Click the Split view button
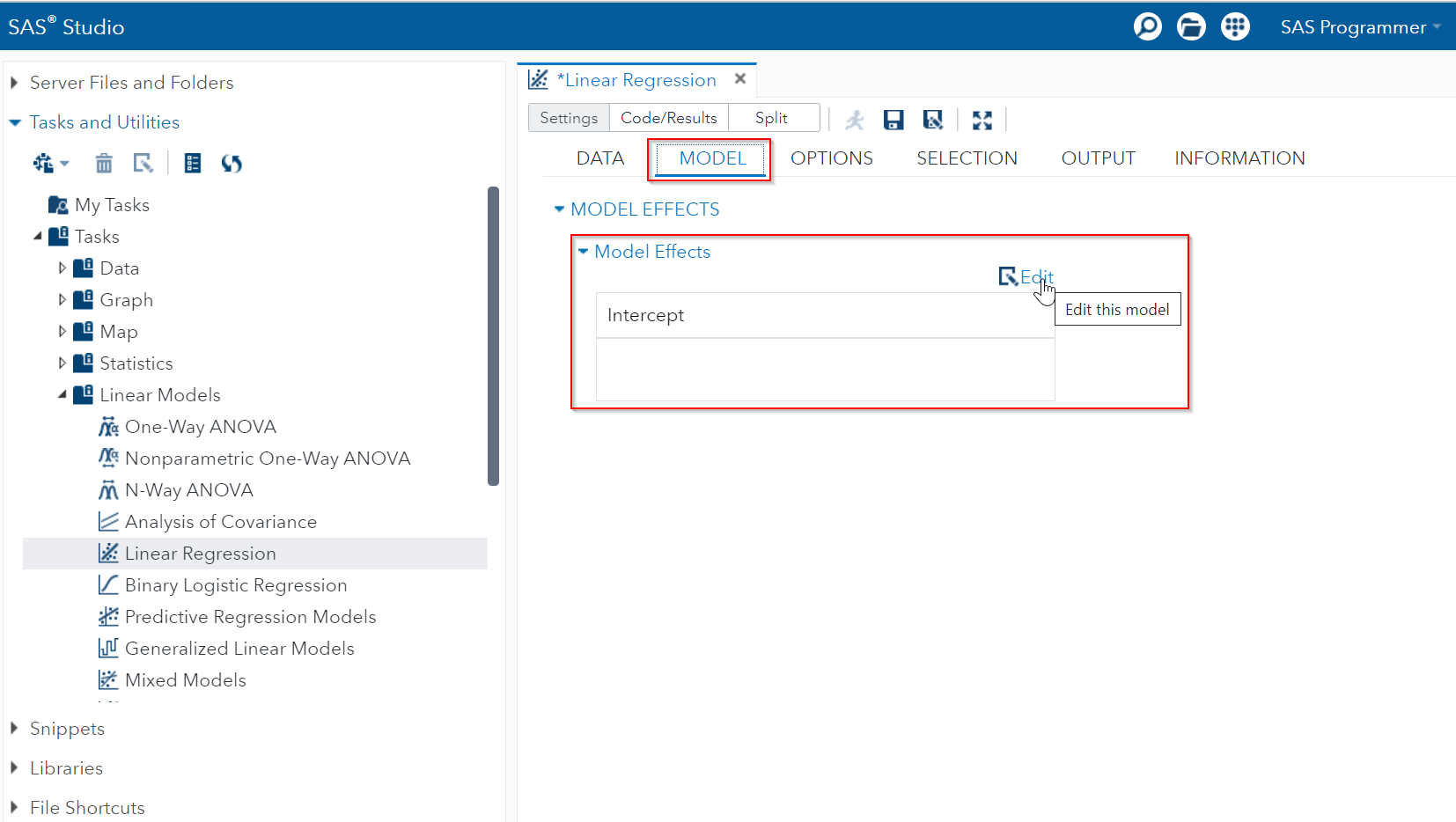The image size is (1456, 822). click(x=772, y=117)
